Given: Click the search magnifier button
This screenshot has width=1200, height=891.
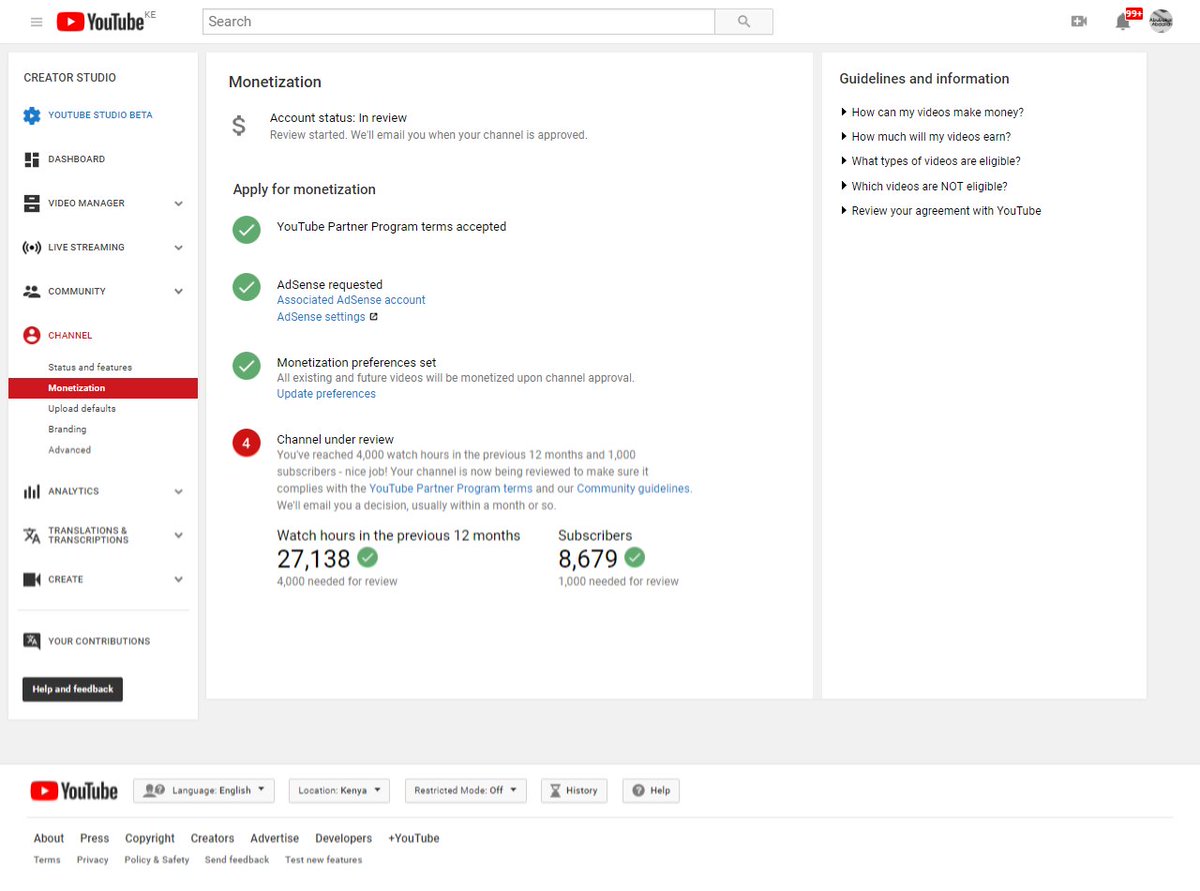Looking at the screenshot, I should 743,21.
